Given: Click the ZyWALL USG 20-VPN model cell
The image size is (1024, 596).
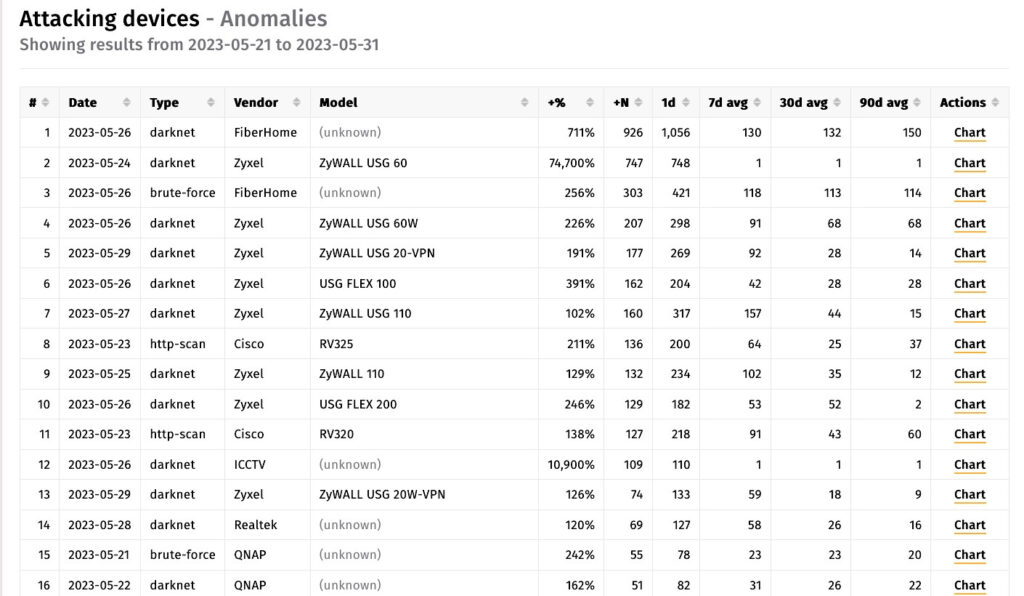Looking at the screenshot, I should [377, 253].
